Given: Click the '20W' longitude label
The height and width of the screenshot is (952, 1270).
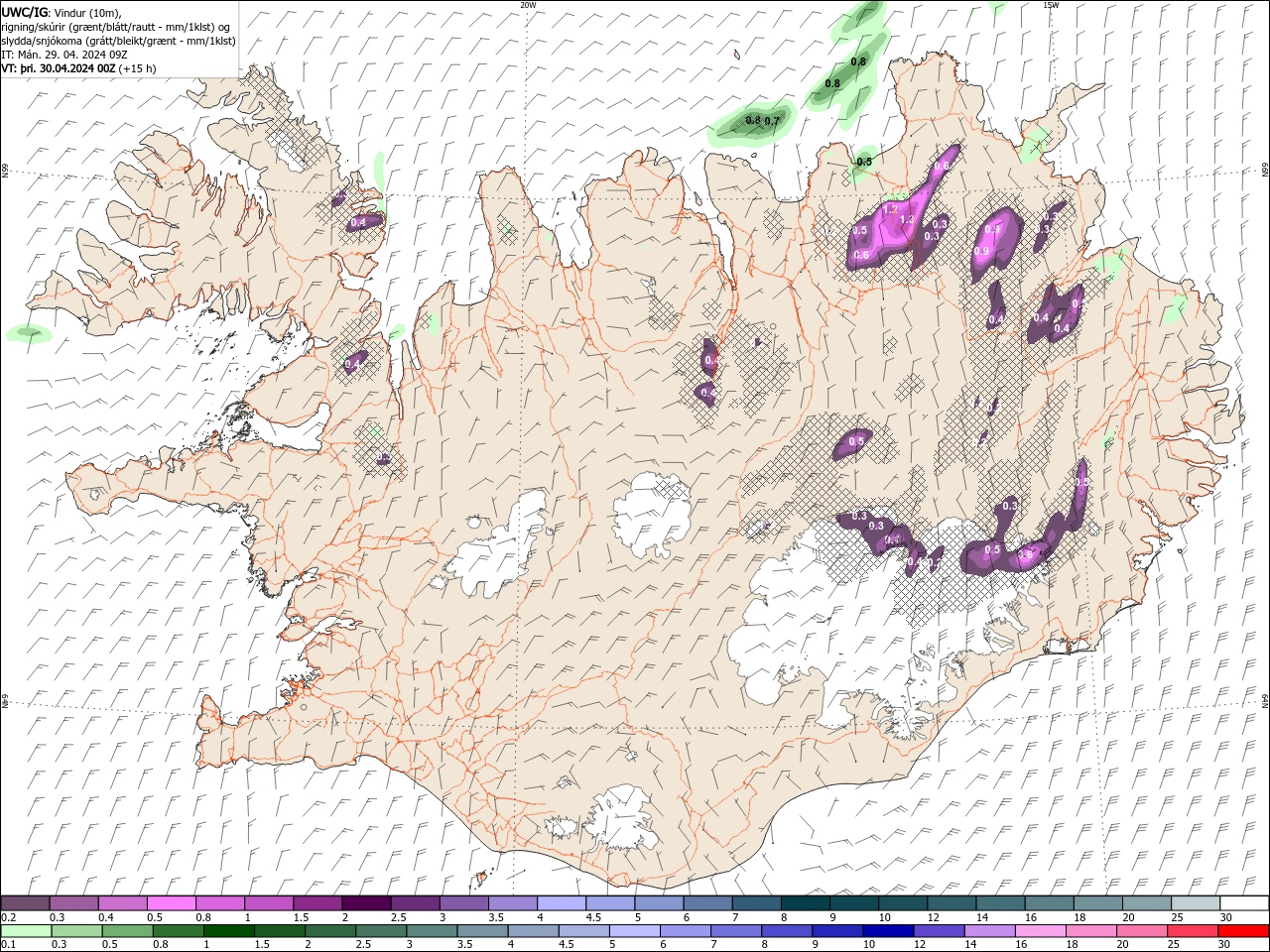Looking at the screenshot, I should coord(528,5).
